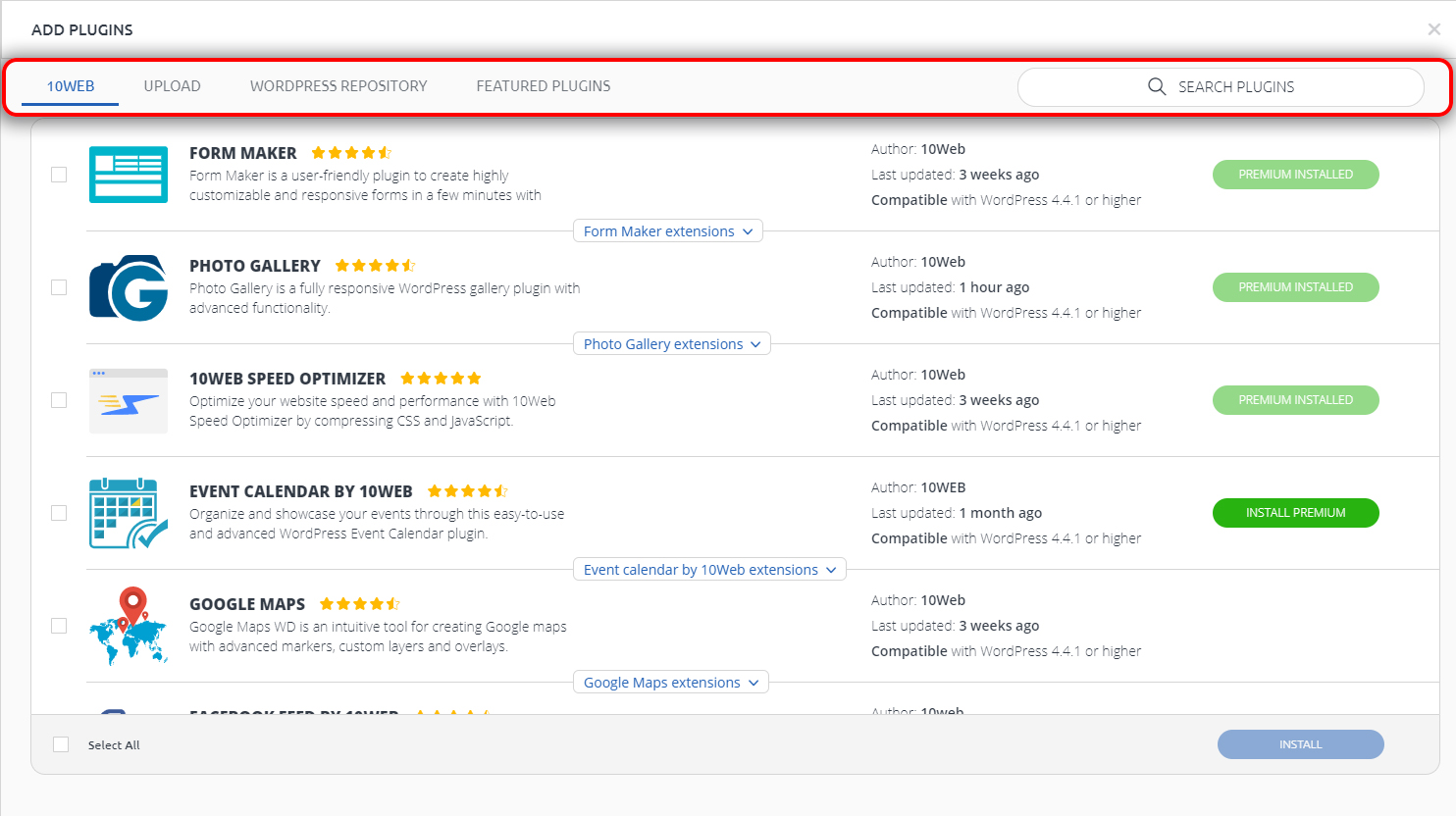The image size is (1456, 816).
Task: Click the Google Maps plugin icon
Action: click(x=129, y=626)
